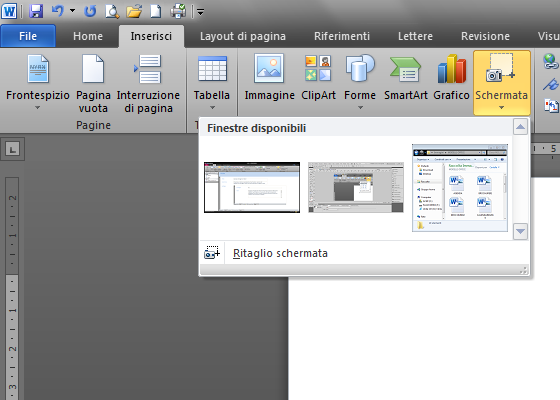Switch to the Home tab
Screen dimensions: 560x400
pos(88,36)
